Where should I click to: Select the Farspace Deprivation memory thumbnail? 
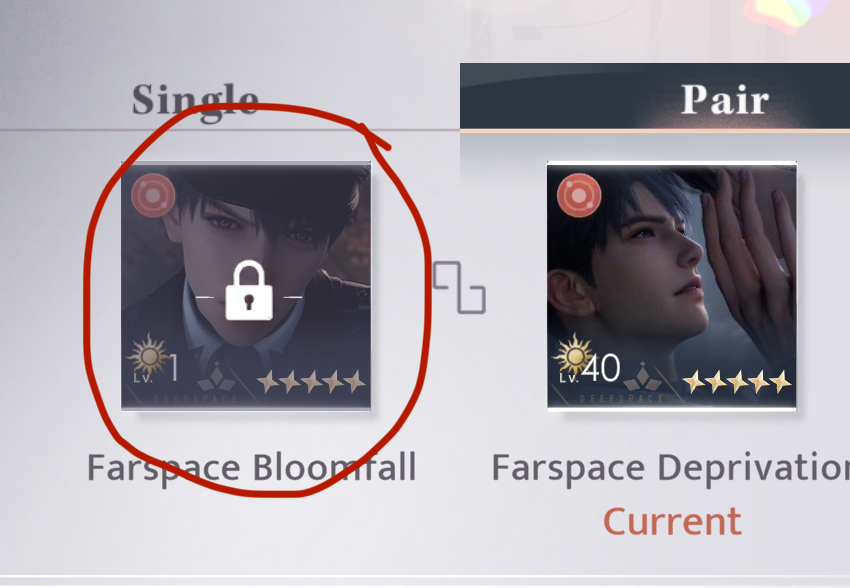coord(672,286)
